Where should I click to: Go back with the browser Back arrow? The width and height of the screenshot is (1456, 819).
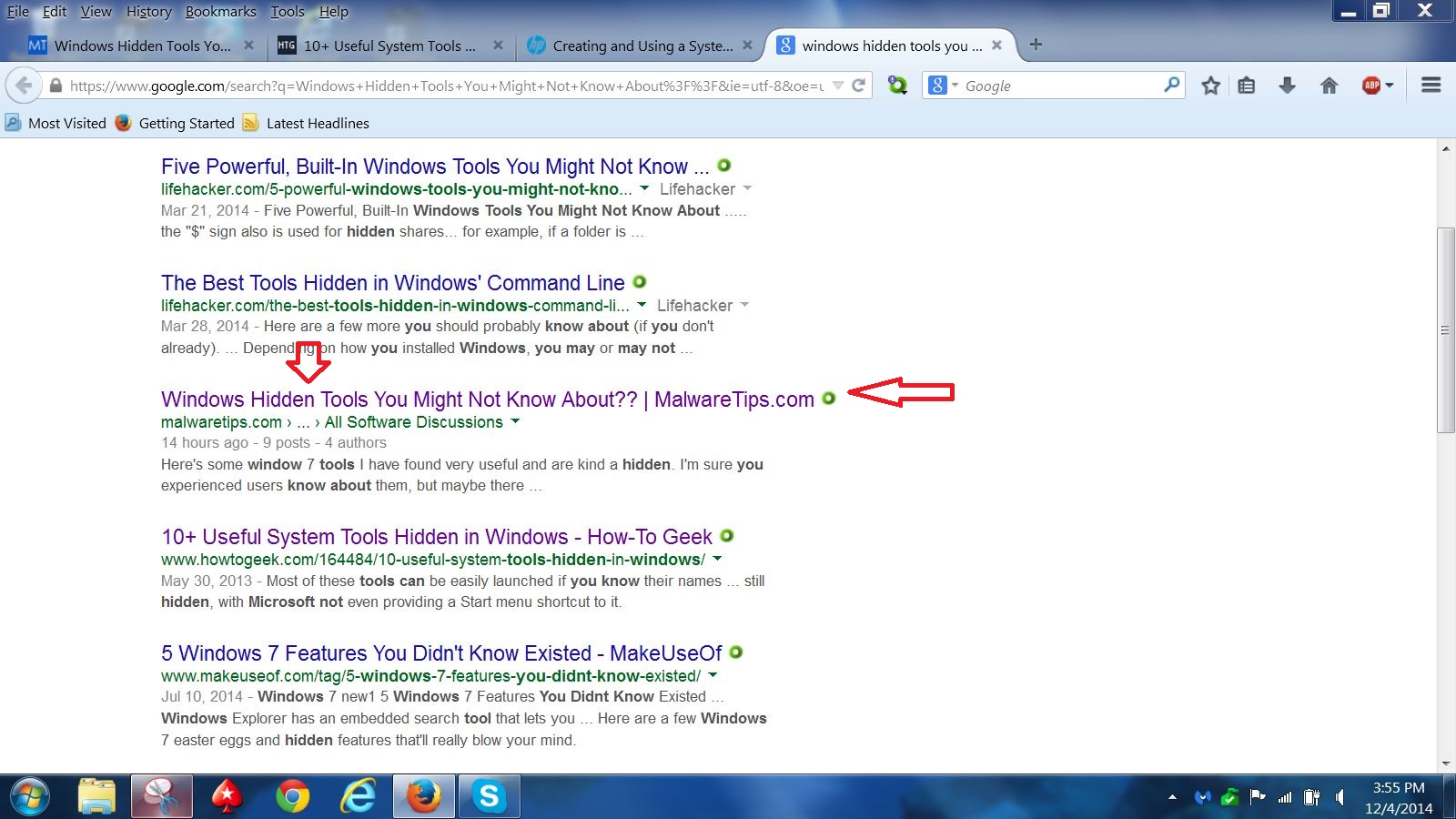coord(25,86)
